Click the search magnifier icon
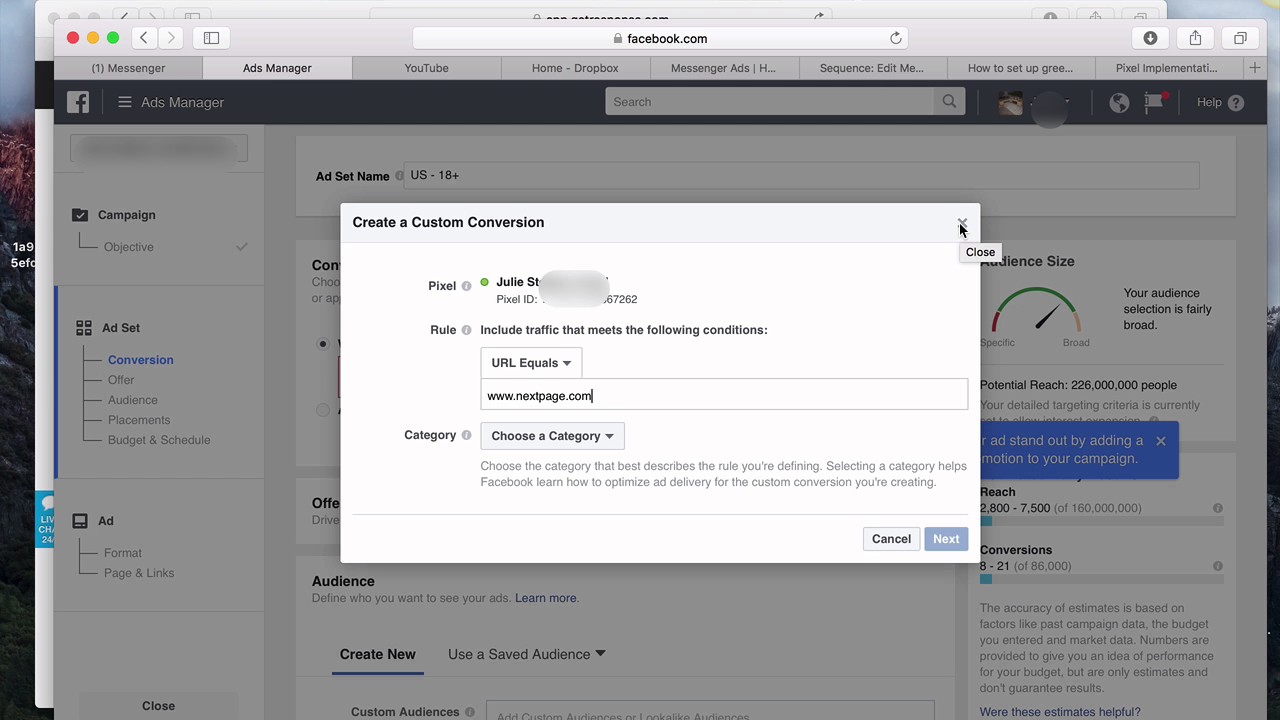 point(949,102)
